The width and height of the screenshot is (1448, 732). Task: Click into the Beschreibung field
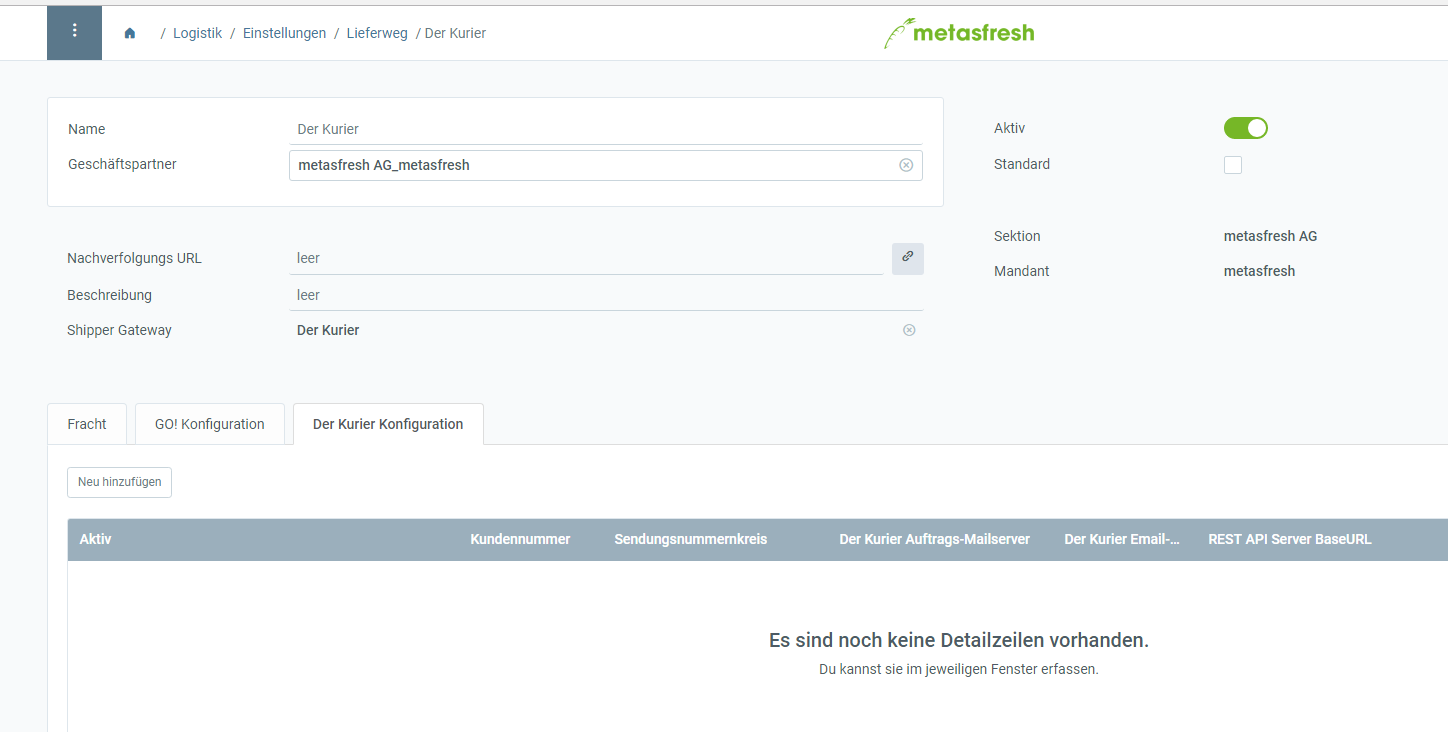pyautogui.click(x=606, y=295)
